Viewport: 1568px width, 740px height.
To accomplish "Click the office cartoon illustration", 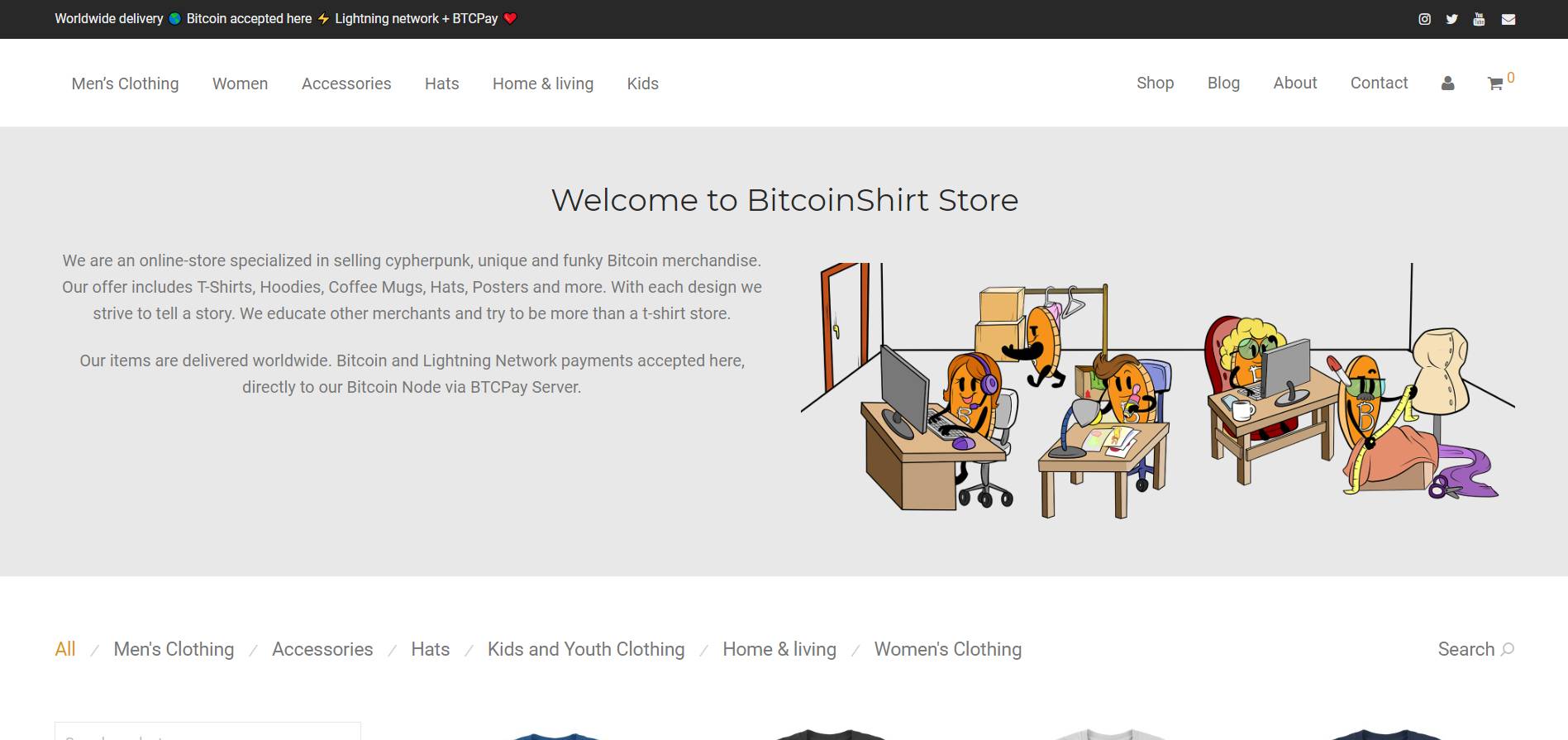I will tap(1157, 390).
